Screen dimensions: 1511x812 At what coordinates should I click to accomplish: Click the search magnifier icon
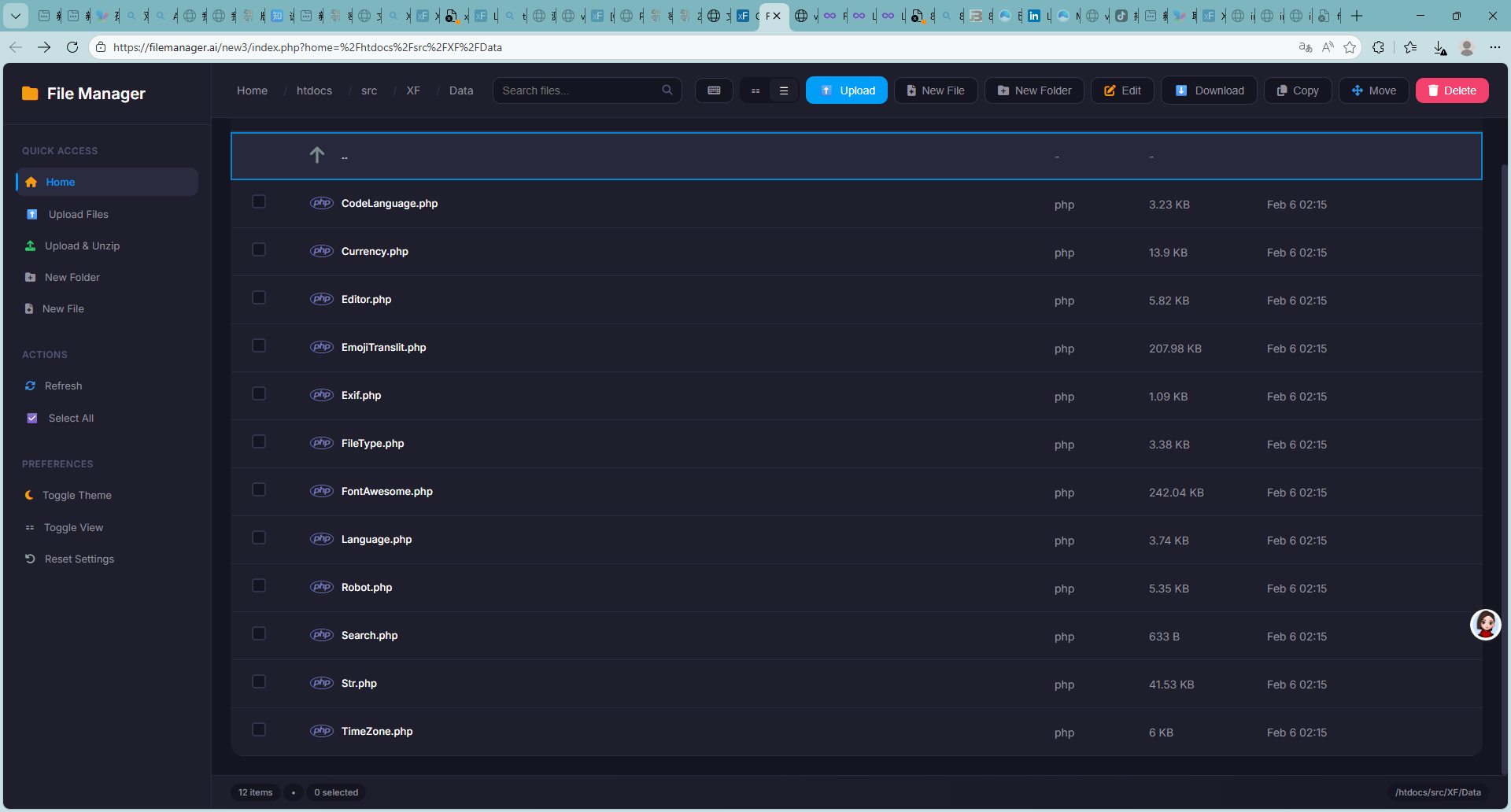click(667, 90)
